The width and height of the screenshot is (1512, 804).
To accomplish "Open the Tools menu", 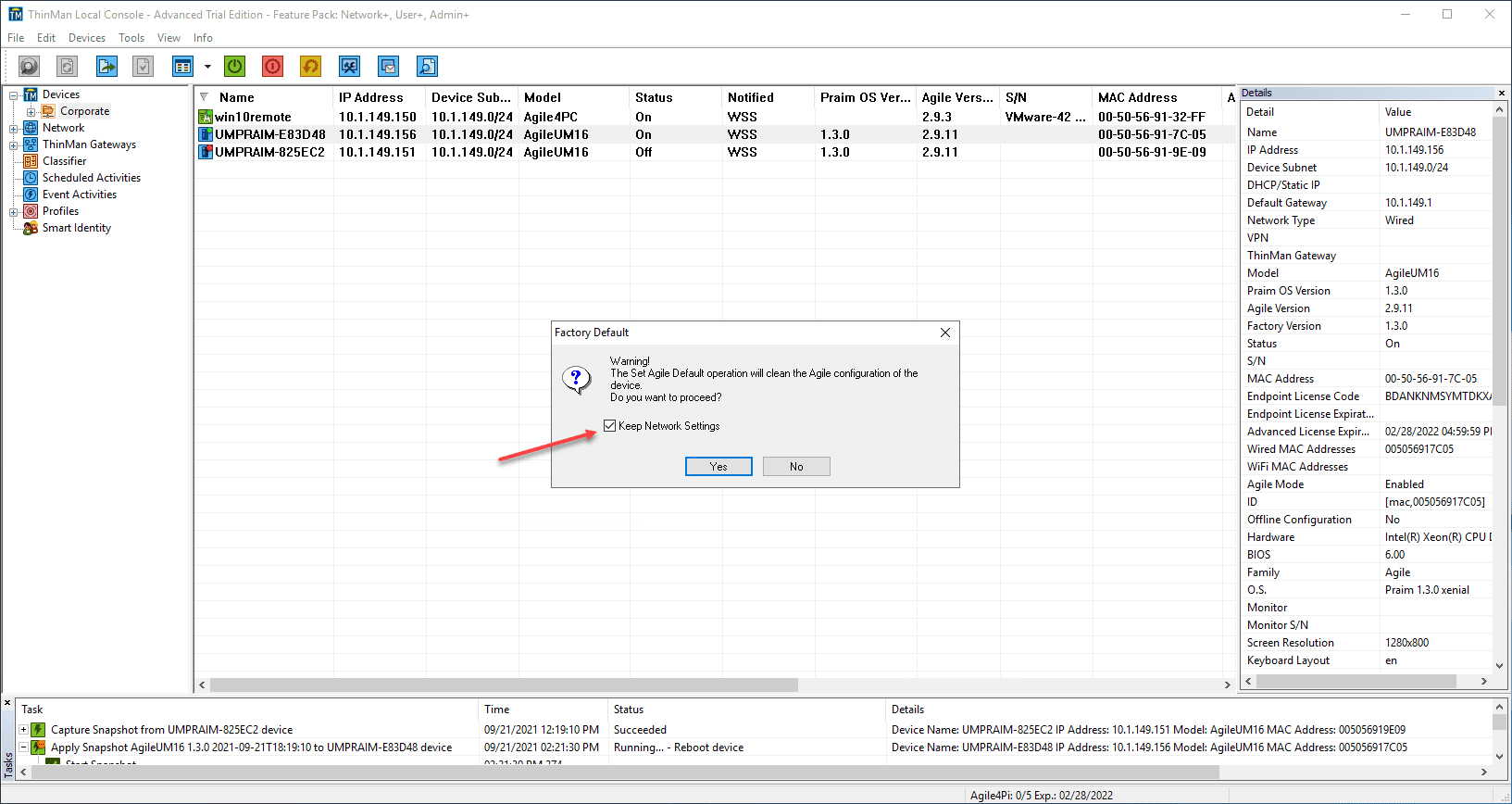I will click(131, 38).
